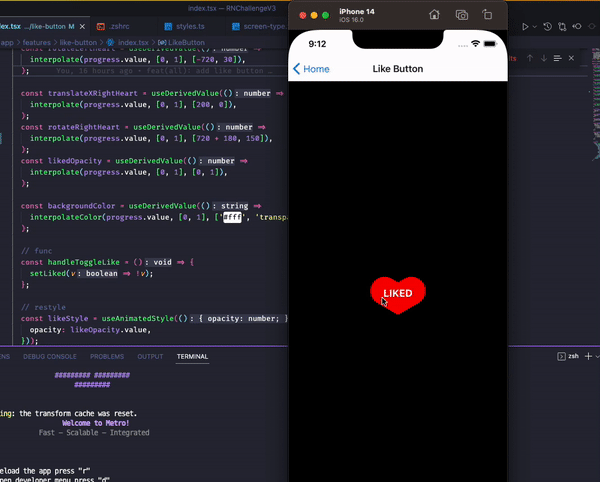
Task: Open the screen-type editor tab
Action: point(259,26)
